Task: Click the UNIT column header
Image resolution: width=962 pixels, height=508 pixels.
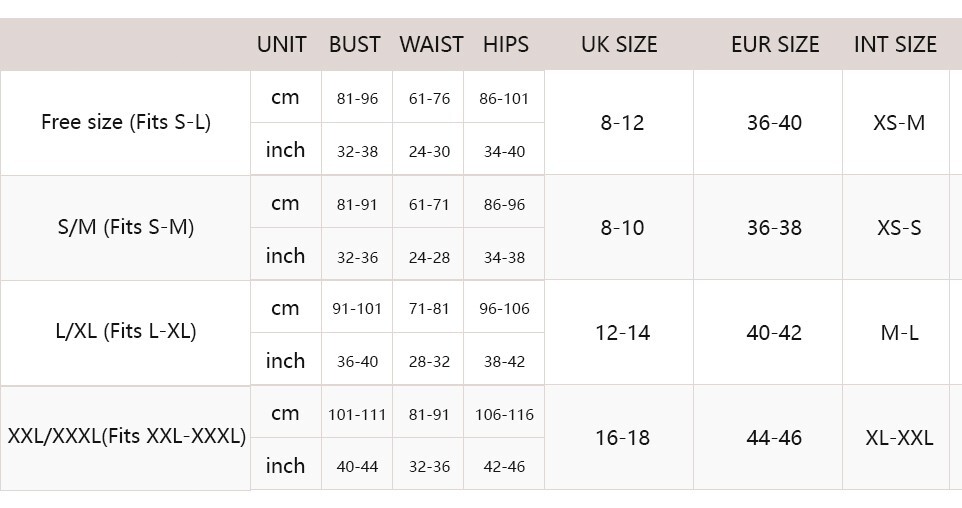Action: tap(282, 44)
